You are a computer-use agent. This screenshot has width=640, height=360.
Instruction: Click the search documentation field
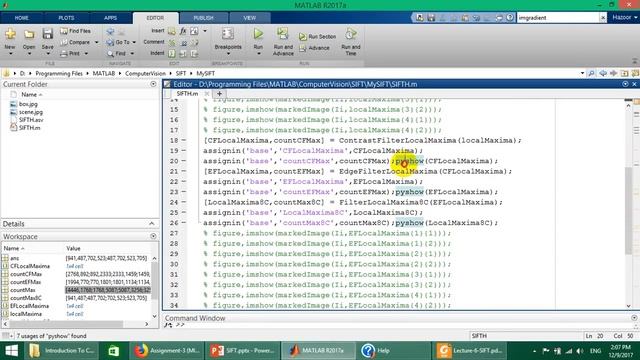click(x=558, y=18)
